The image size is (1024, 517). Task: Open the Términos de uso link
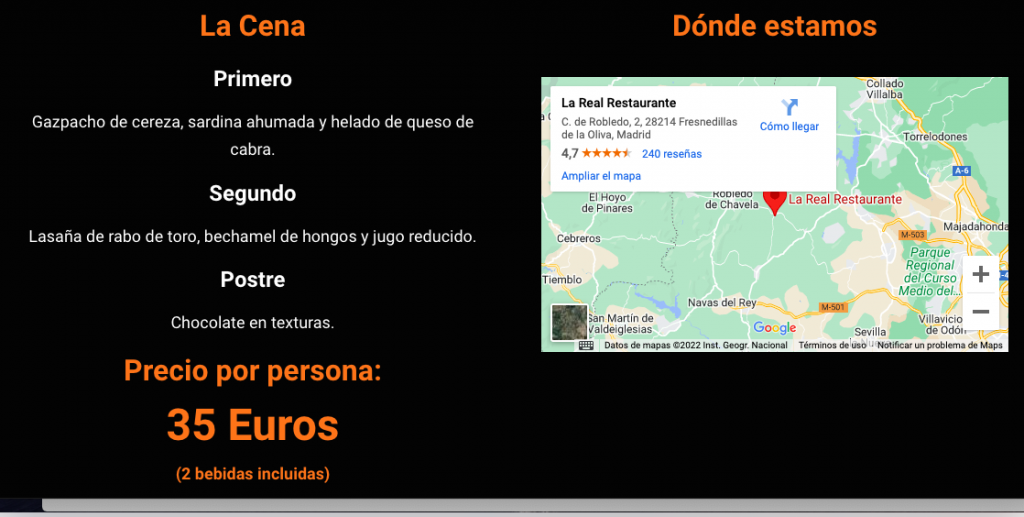click(x=832, y=345)
